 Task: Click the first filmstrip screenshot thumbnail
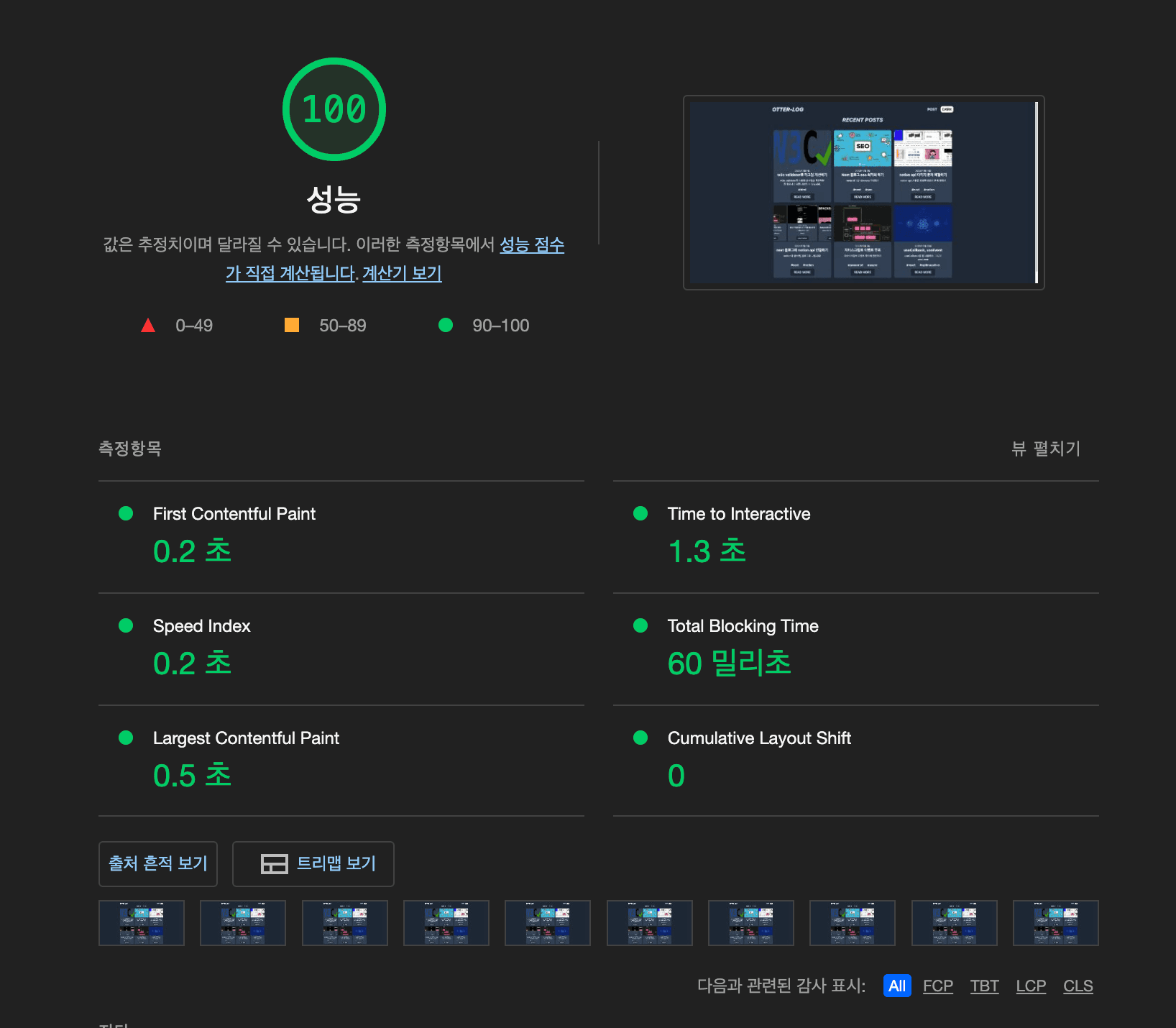click(x=141, y=923)
